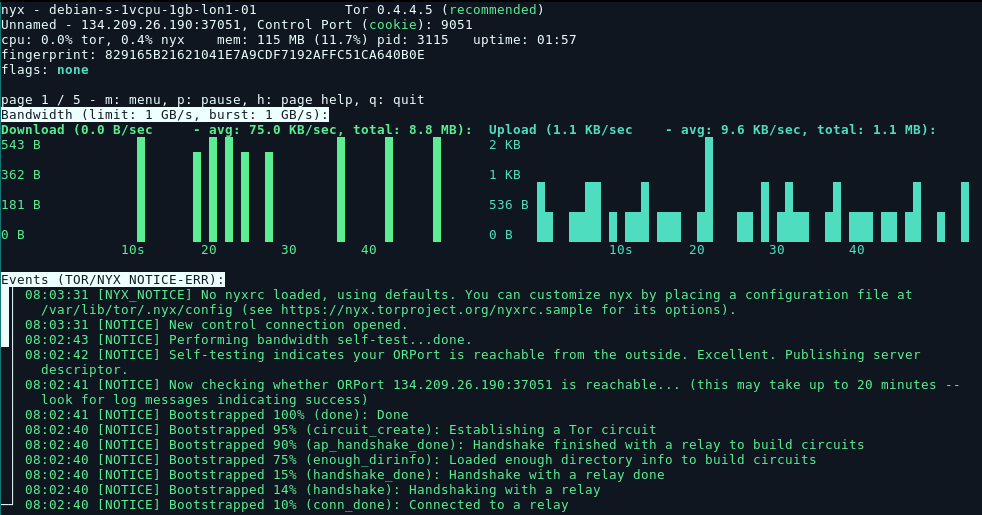
Task: Select the Events (TOR/NYX NOTICE-ERR) header
Action: tap(112, 280)
